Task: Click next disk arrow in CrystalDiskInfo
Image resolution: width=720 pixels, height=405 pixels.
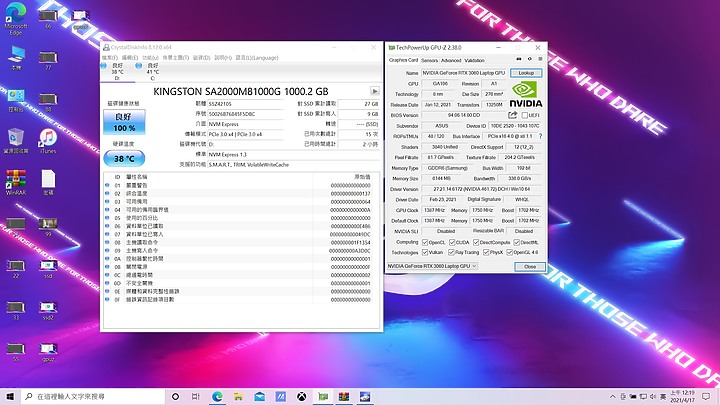Action: pos(375,91)
